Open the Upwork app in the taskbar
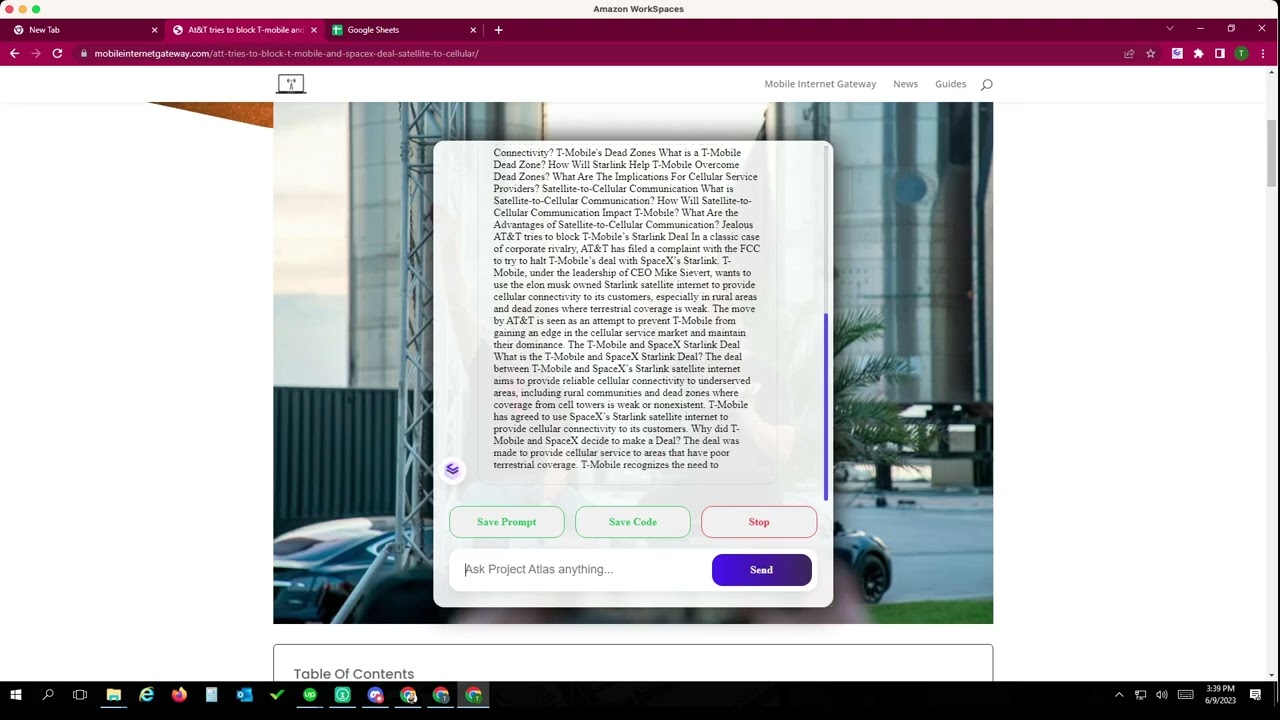1280x720 pixels. click(310, 695)
